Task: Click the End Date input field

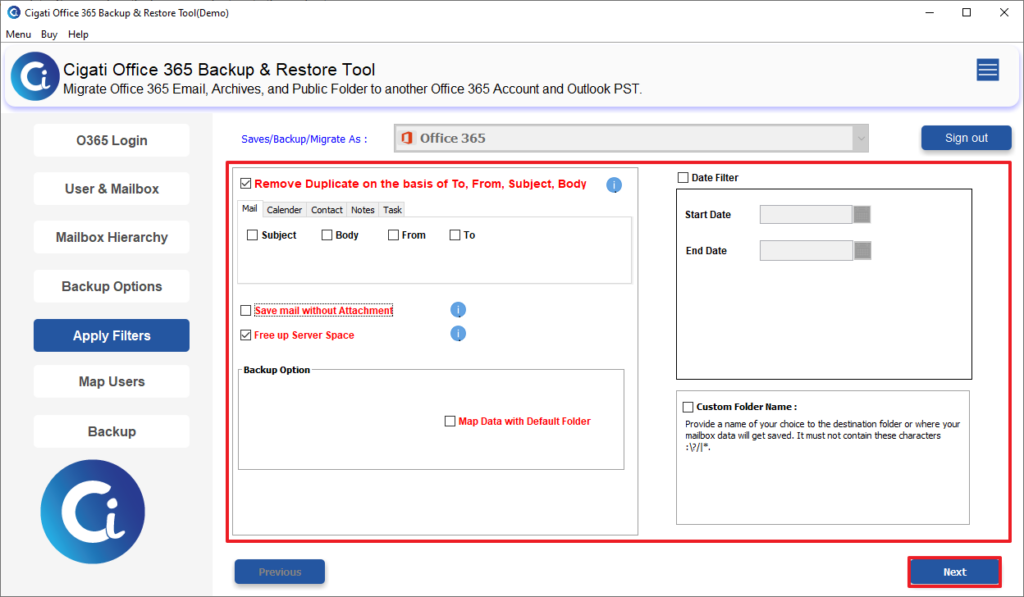Action: coord(806,250)
